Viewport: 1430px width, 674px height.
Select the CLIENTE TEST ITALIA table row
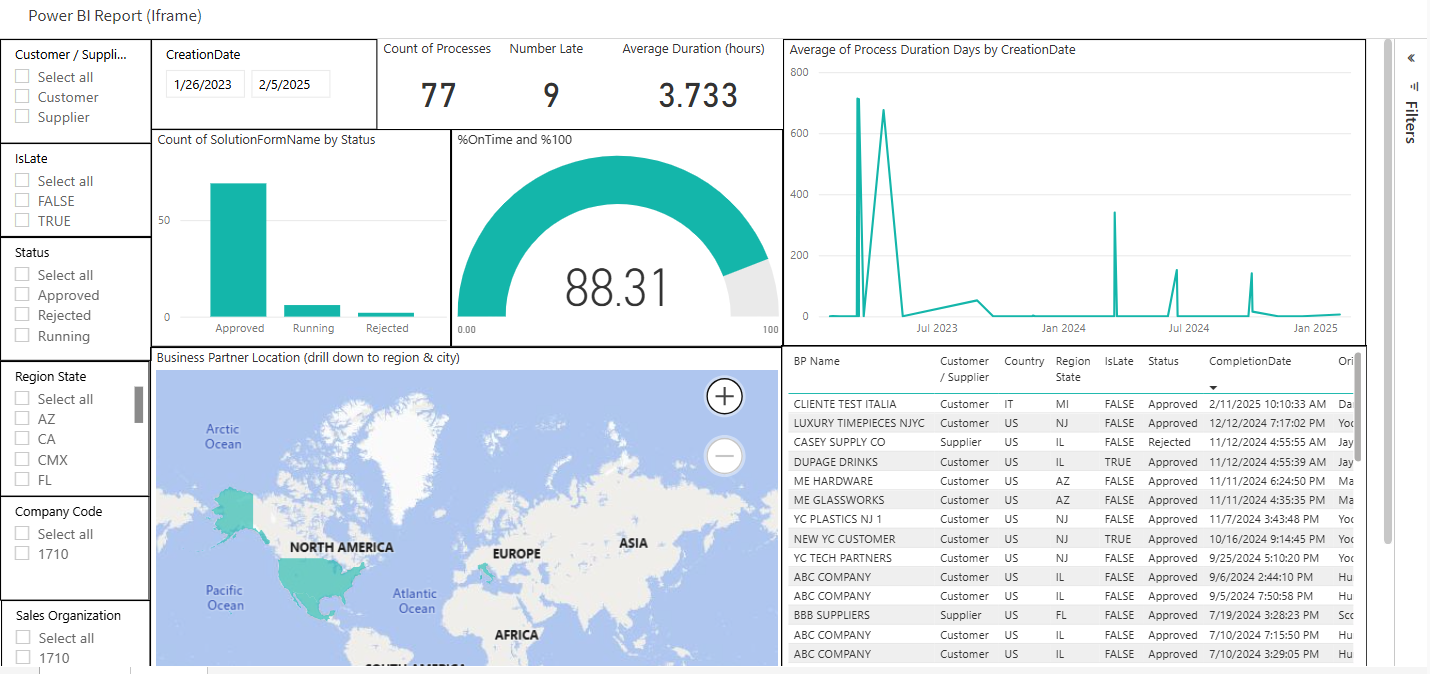[1070, 404]
